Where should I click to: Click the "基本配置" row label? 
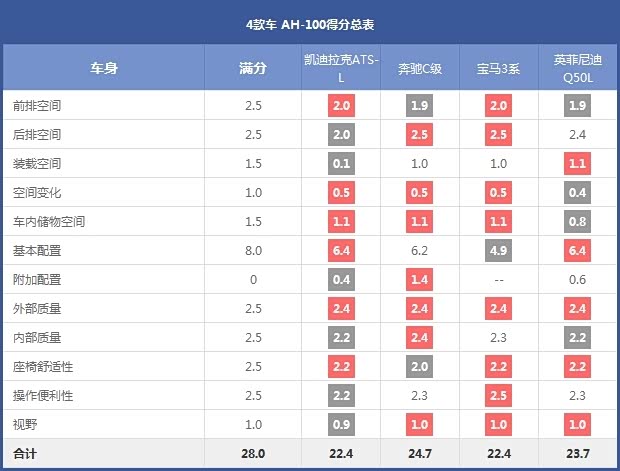pos(36,251)
